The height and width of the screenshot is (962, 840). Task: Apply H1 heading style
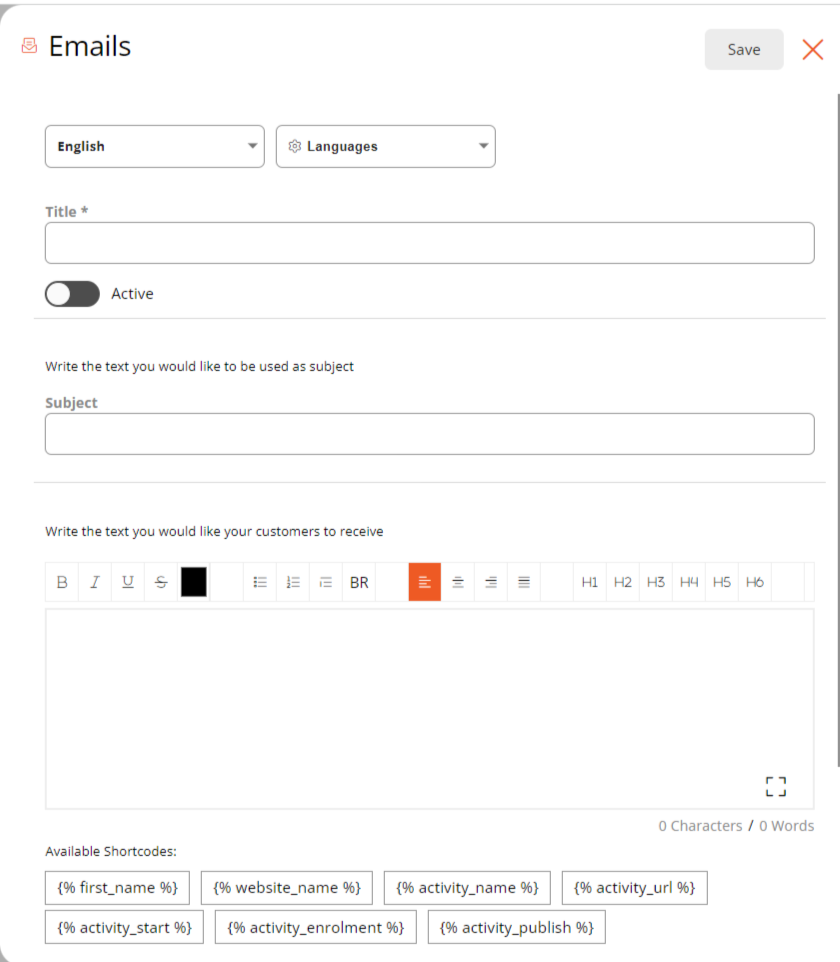pos(590,582)
